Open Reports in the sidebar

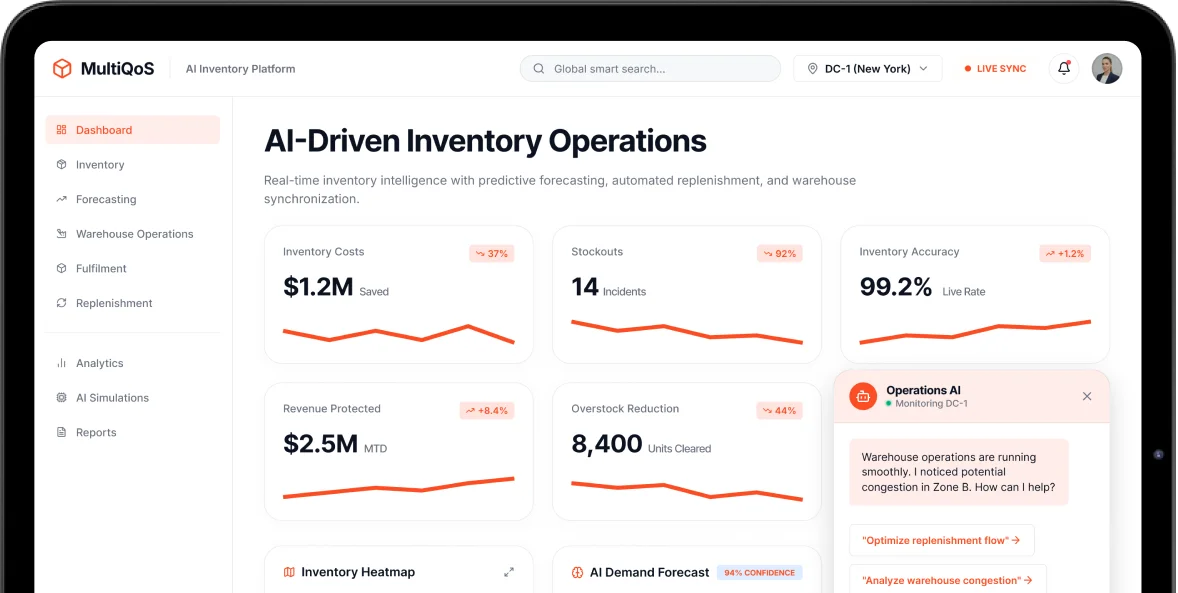(x=133, y=432)
